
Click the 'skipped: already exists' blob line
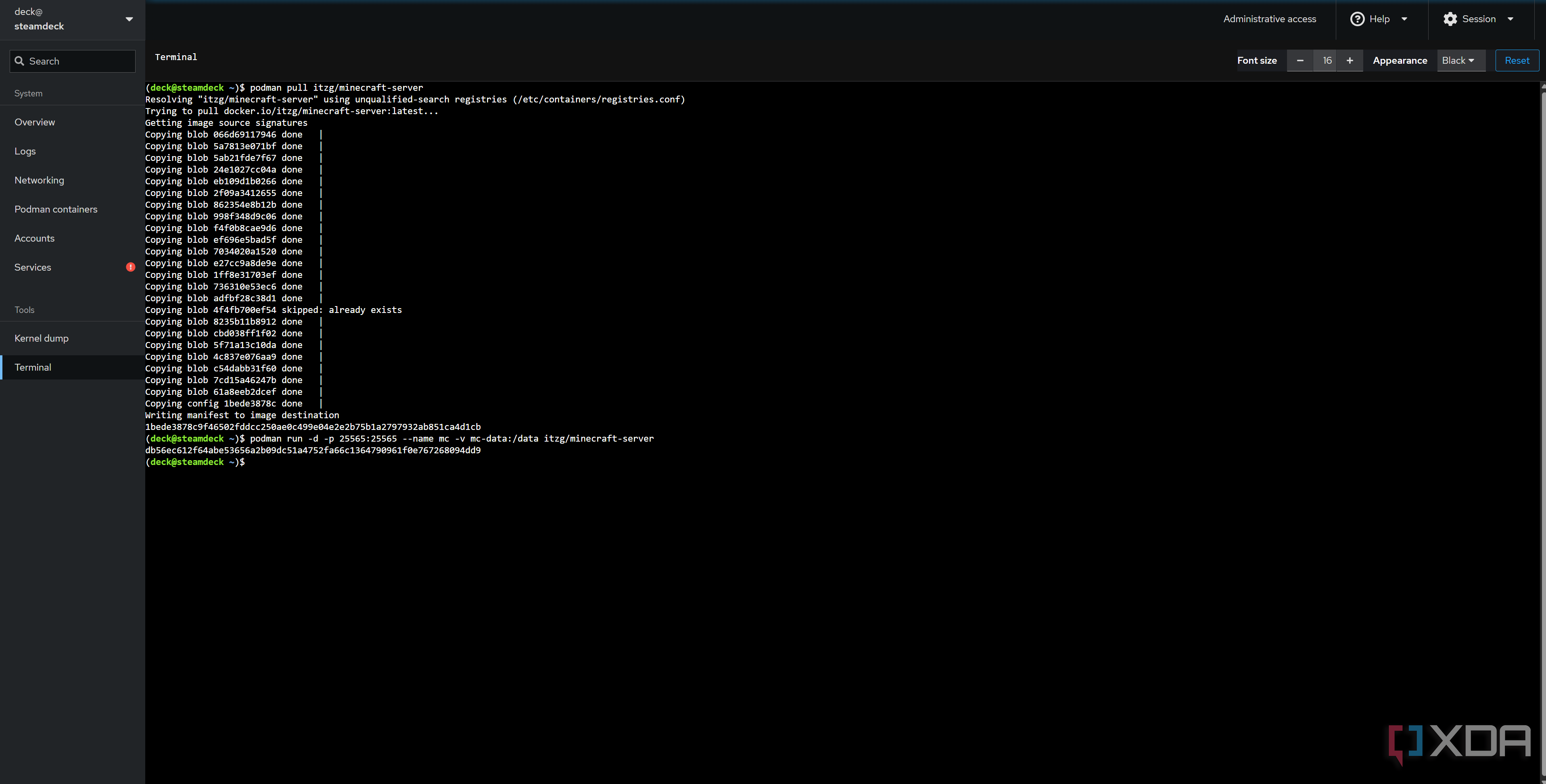274,310
